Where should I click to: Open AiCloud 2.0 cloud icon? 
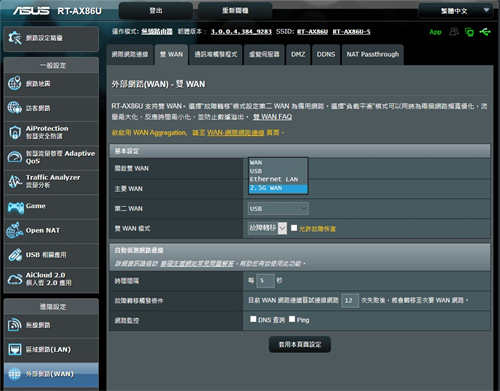coord(15,279)
